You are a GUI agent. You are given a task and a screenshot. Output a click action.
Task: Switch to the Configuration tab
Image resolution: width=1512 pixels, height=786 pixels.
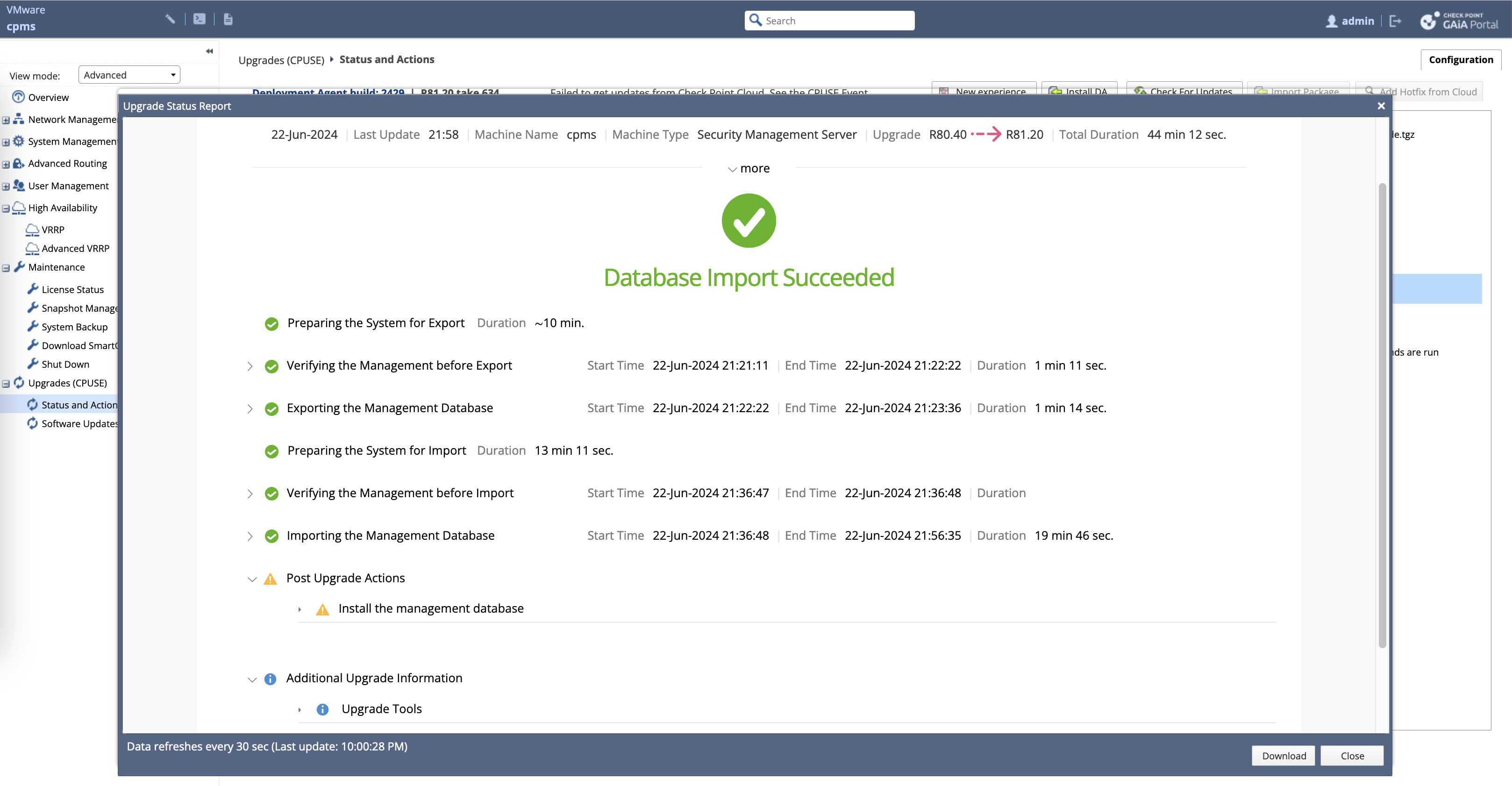click(1460, 59)
